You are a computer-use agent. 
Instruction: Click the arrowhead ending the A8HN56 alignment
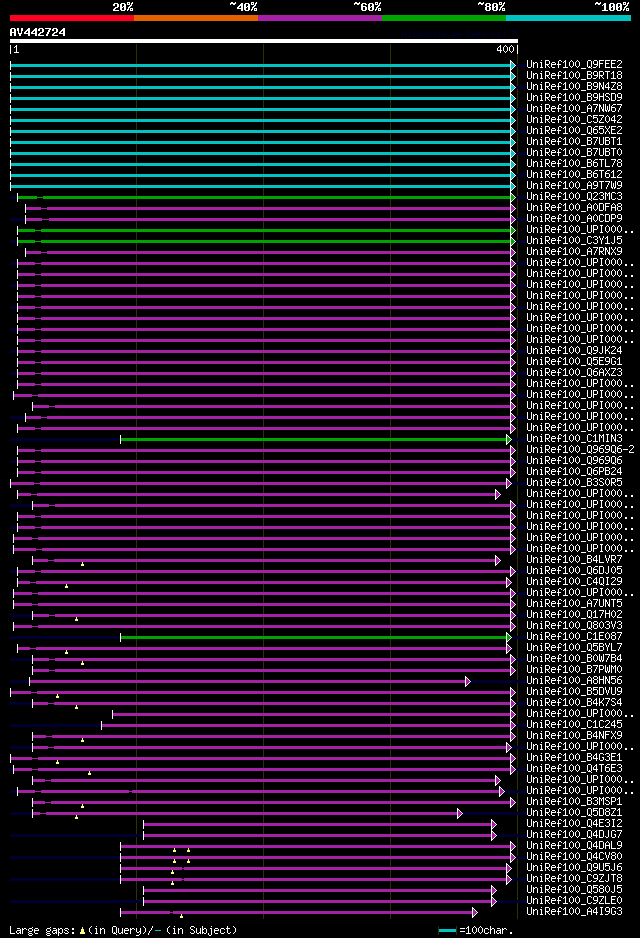pos(468,681)
